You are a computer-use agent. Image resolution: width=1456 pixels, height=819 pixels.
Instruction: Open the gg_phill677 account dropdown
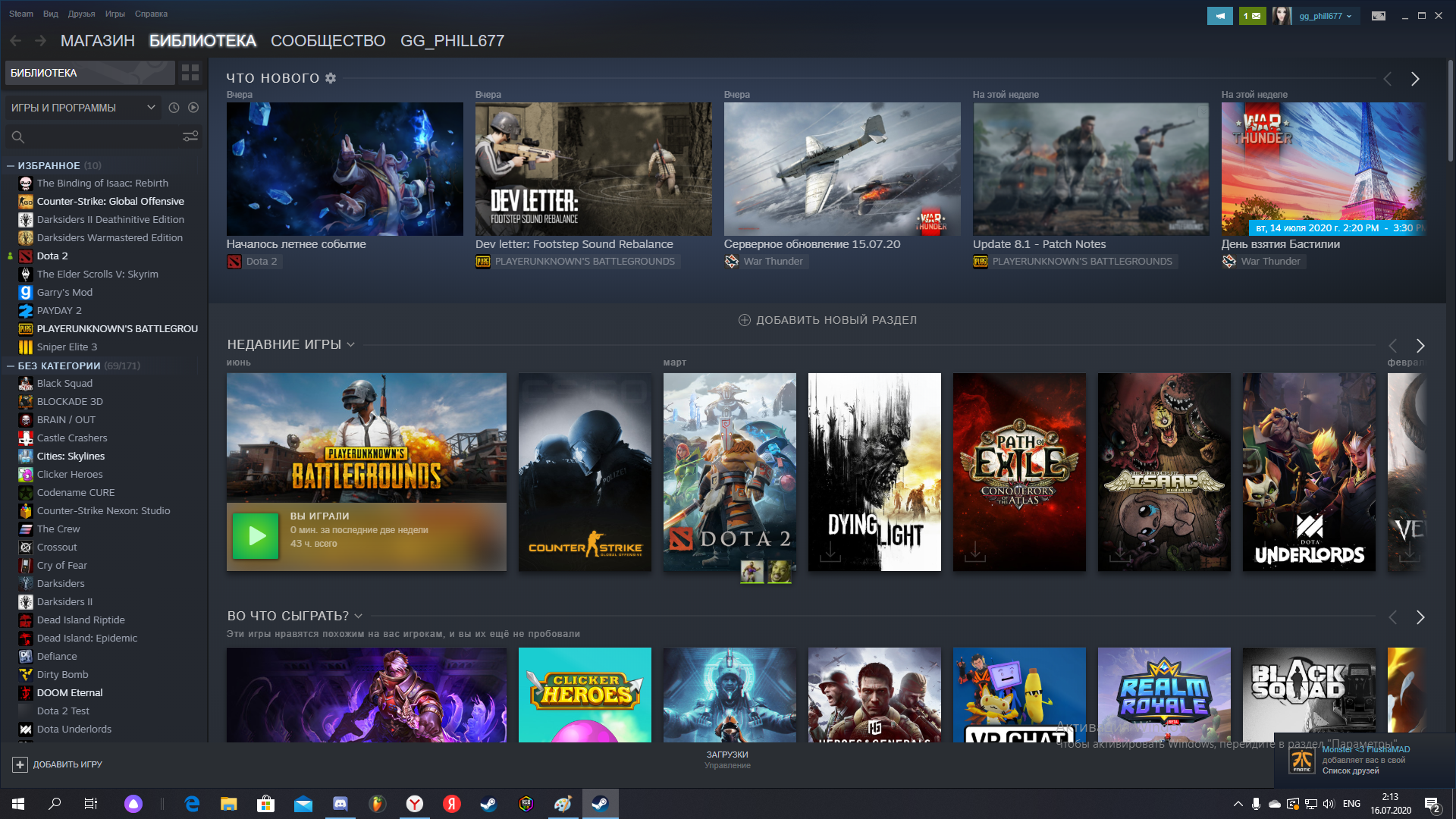[1326, 16]
